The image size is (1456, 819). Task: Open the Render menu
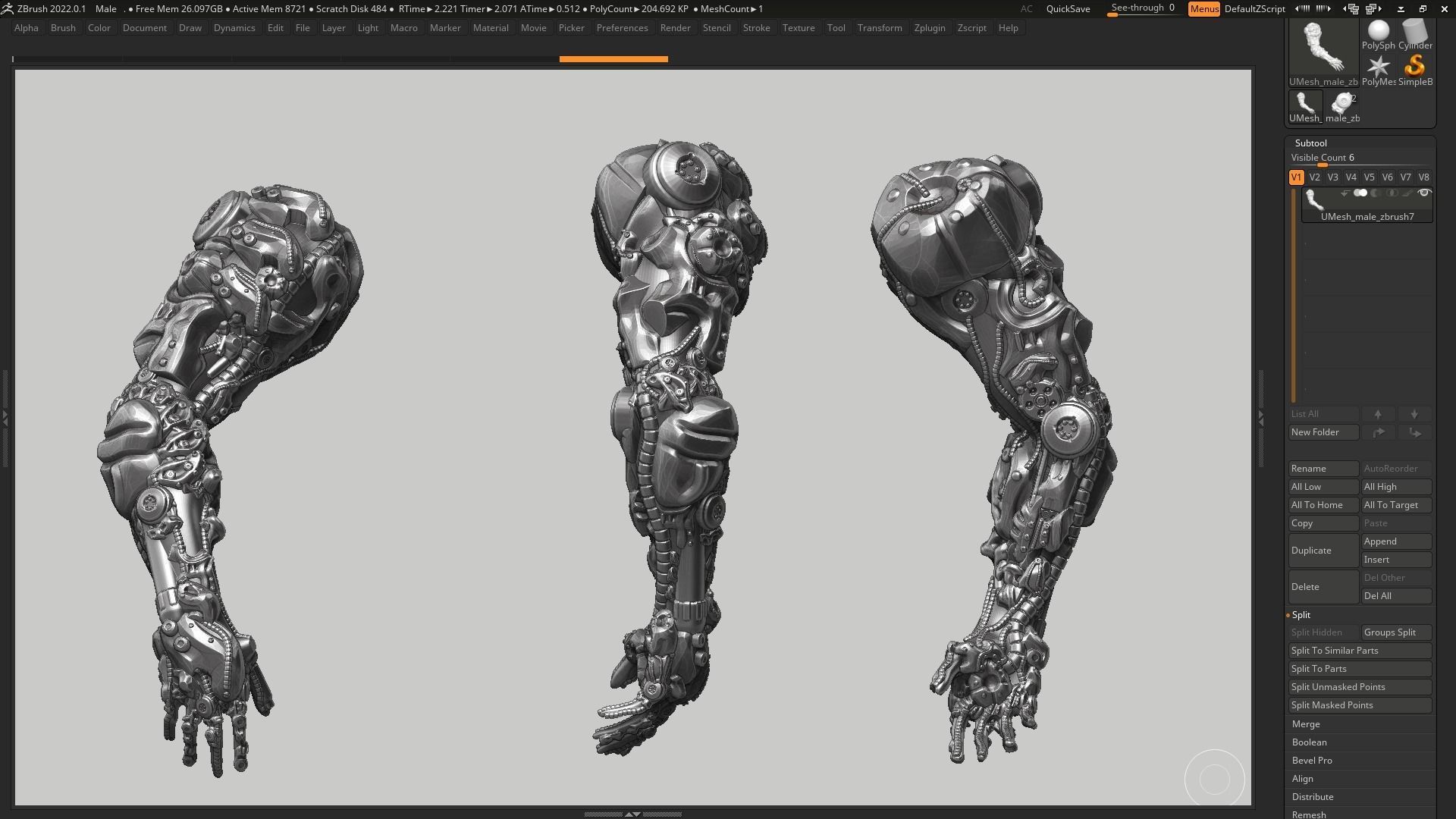pos(675,27)
